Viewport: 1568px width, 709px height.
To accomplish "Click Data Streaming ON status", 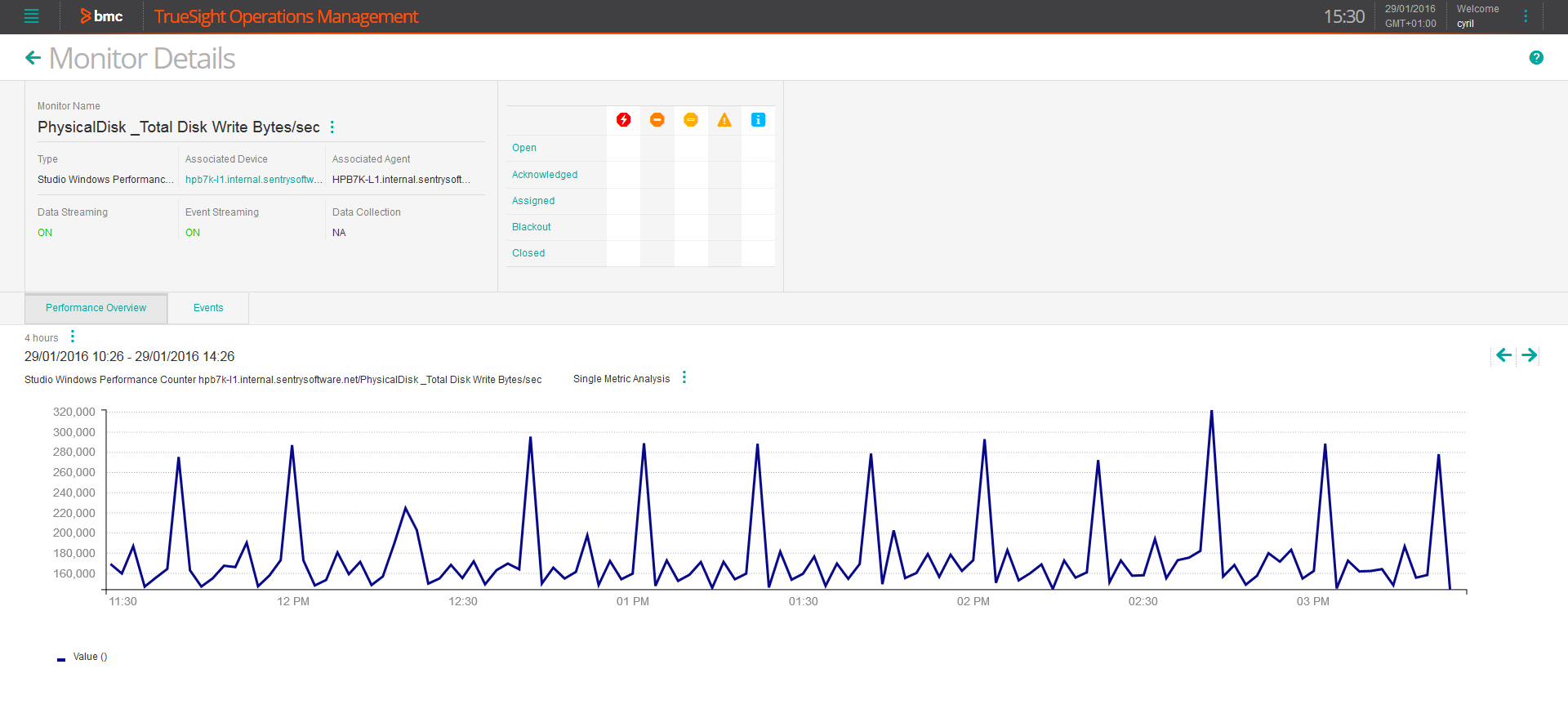I will point(45,233).
